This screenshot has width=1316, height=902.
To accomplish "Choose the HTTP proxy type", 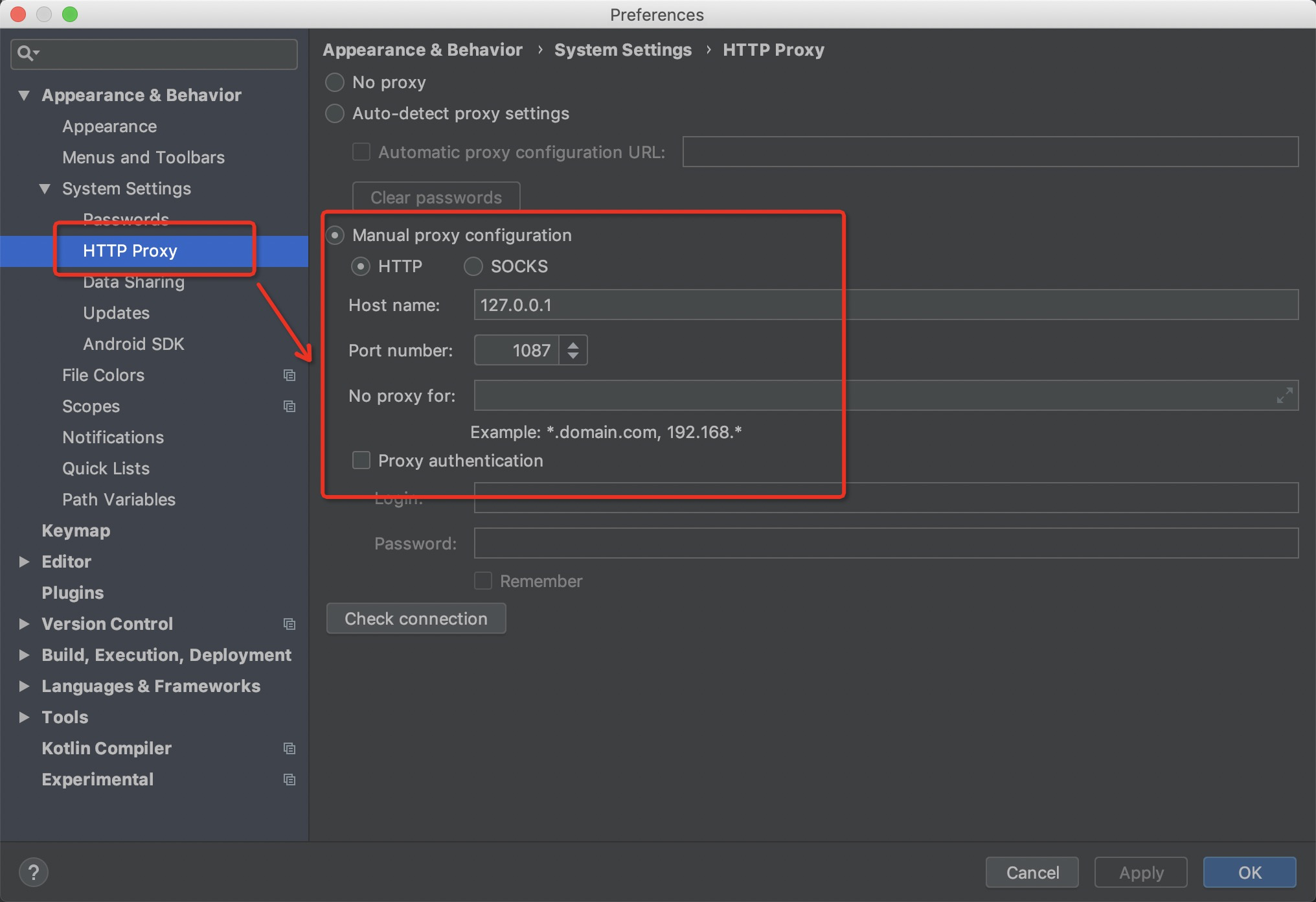I will 361,266.
